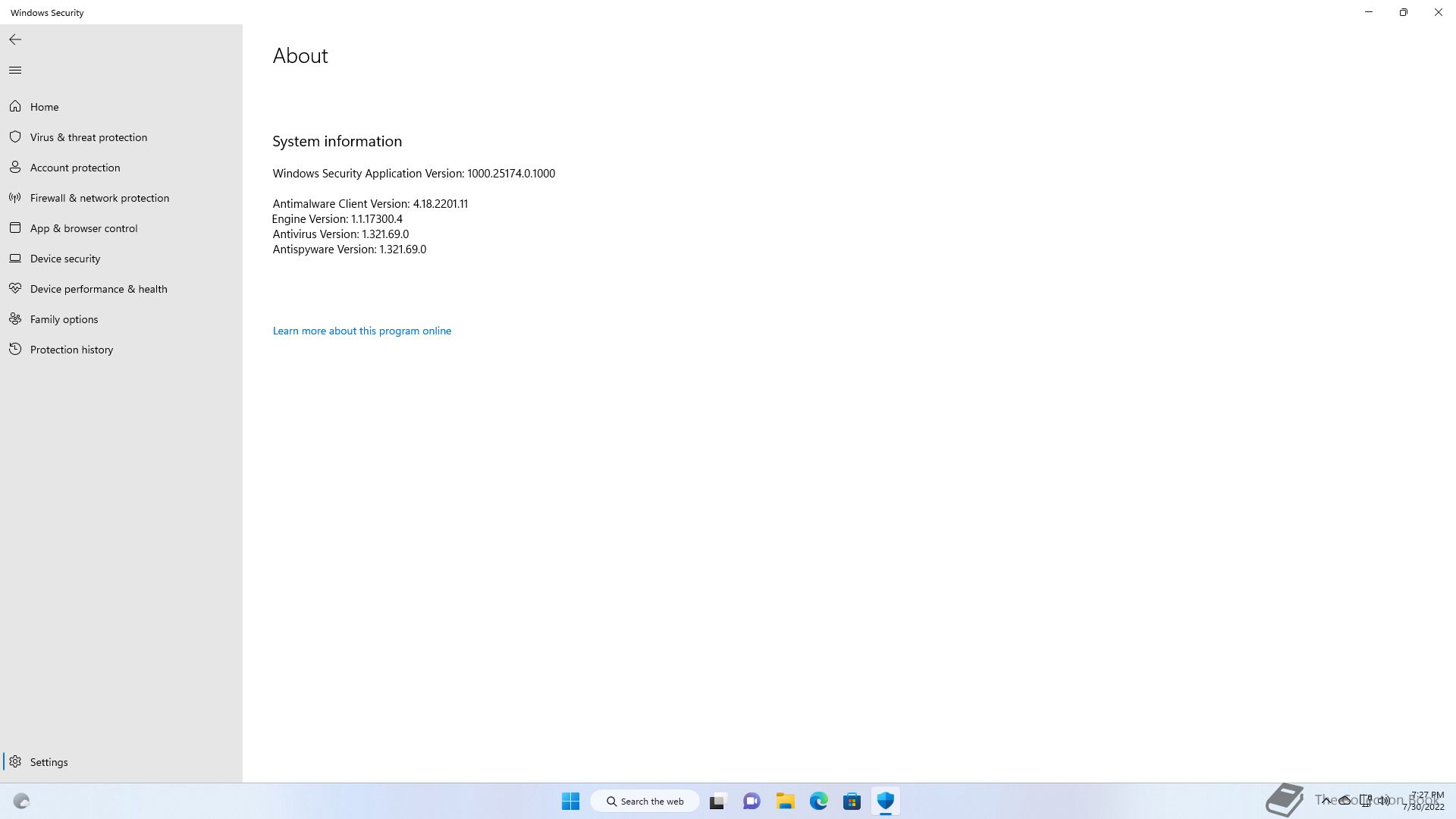Follow Learn more about this program online
1456x819 pixels.
point(362,331)
